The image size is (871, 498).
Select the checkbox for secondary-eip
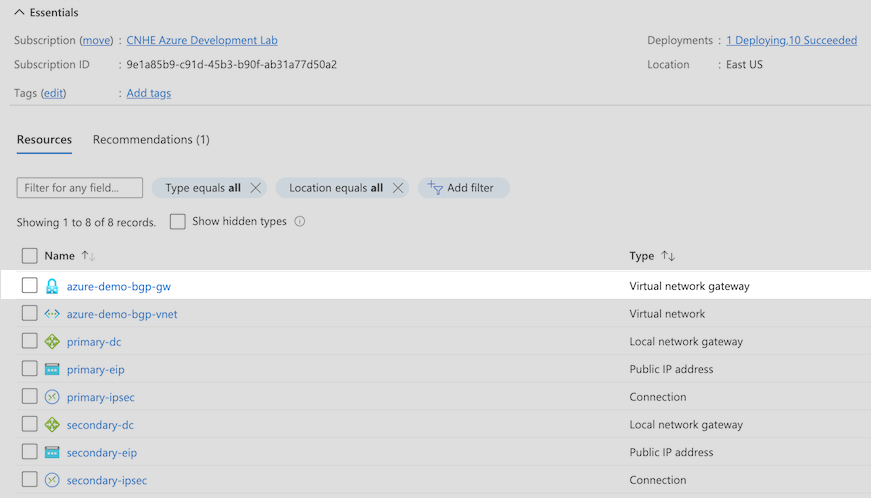click(x=29, y=452)
